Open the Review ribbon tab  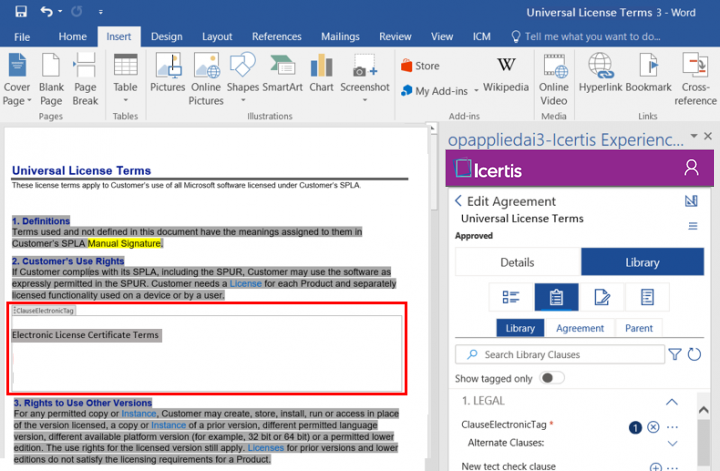tap(395, 36)
